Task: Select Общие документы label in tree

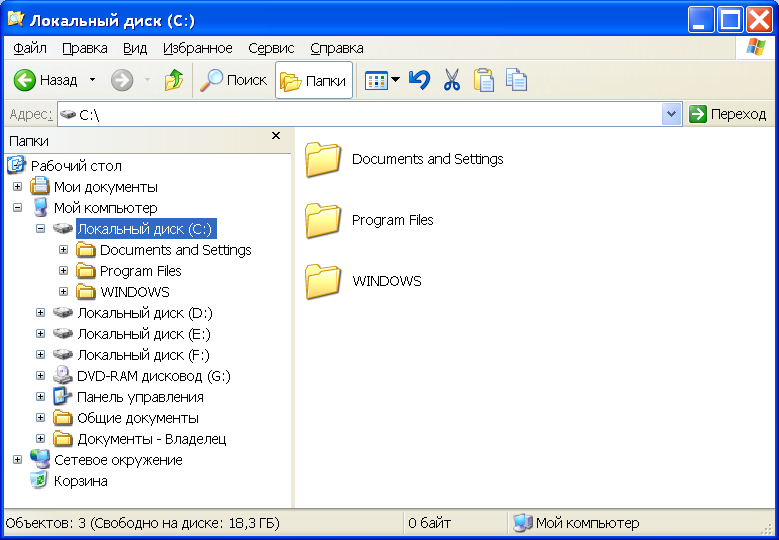Action: click(138, 418)
